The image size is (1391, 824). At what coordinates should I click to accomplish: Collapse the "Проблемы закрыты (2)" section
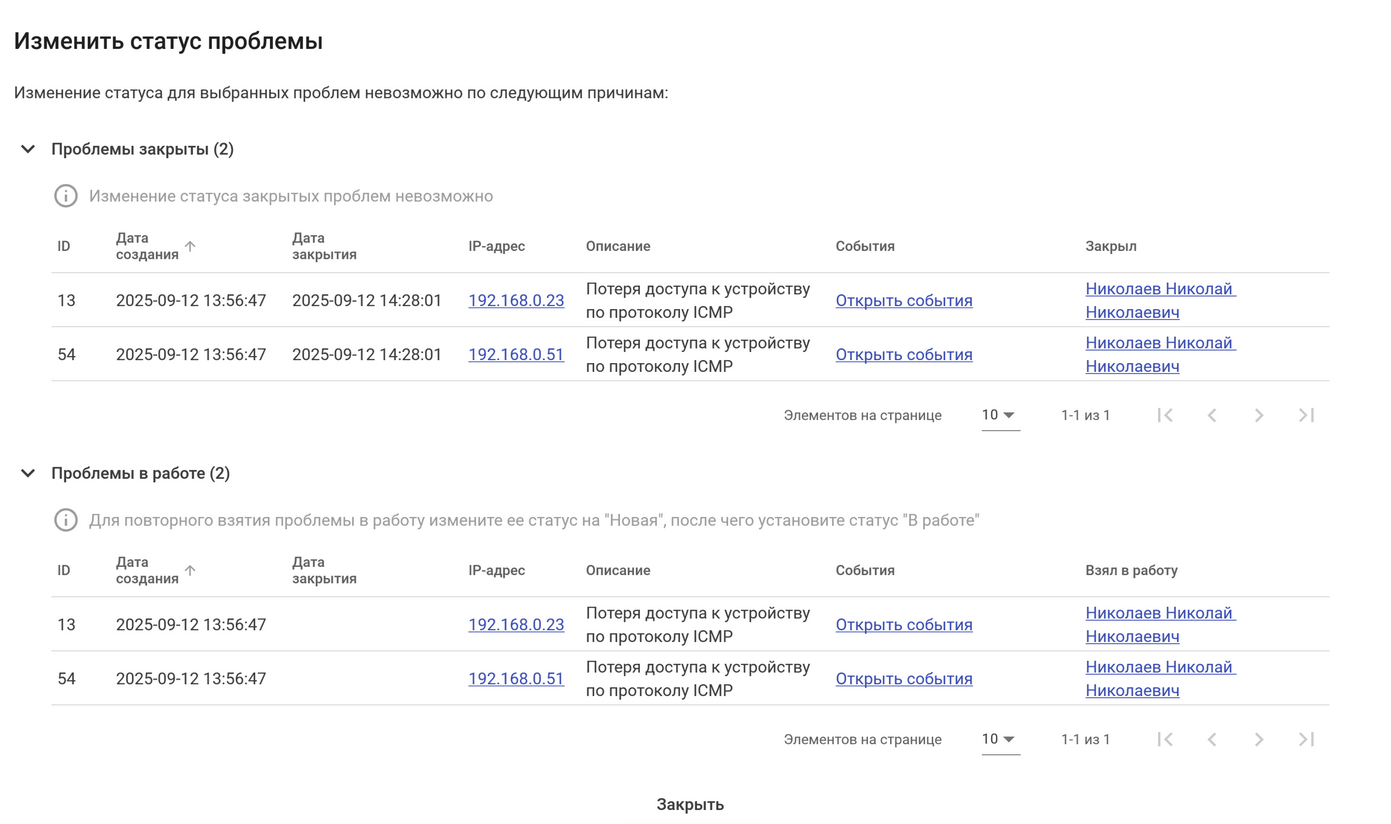(28, 149)
